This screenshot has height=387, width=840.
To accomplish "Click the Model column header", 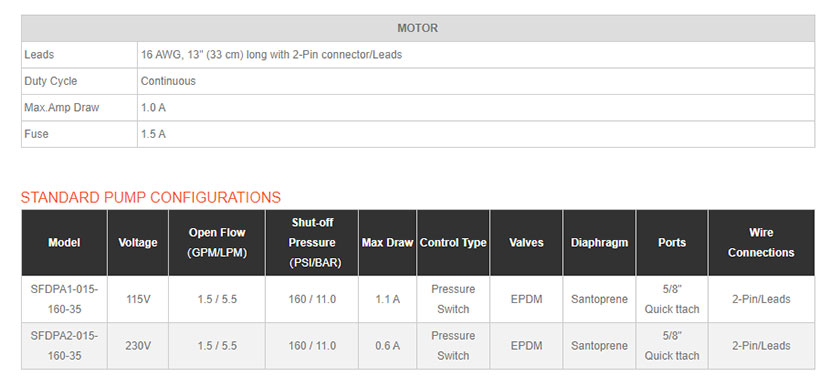I will coord(64,243).
